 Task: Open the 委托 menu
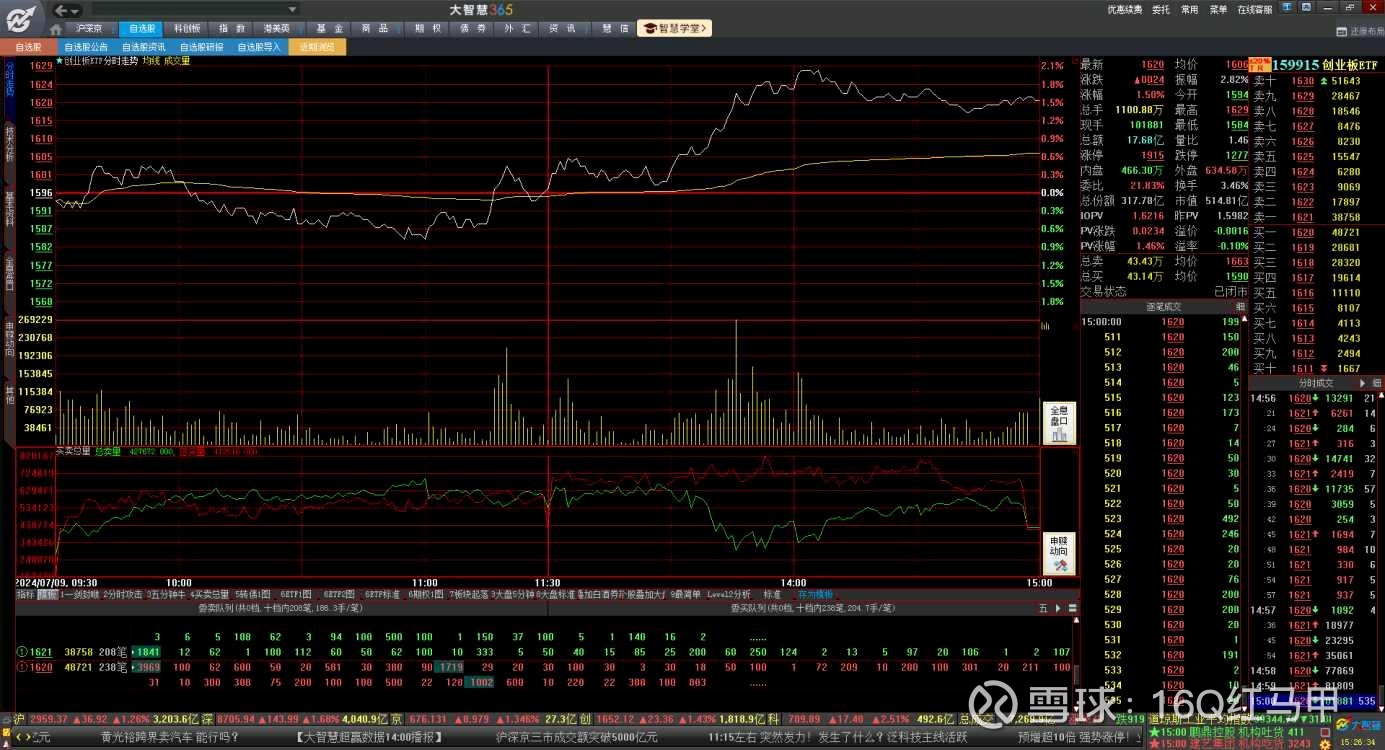click(1161, 10)
